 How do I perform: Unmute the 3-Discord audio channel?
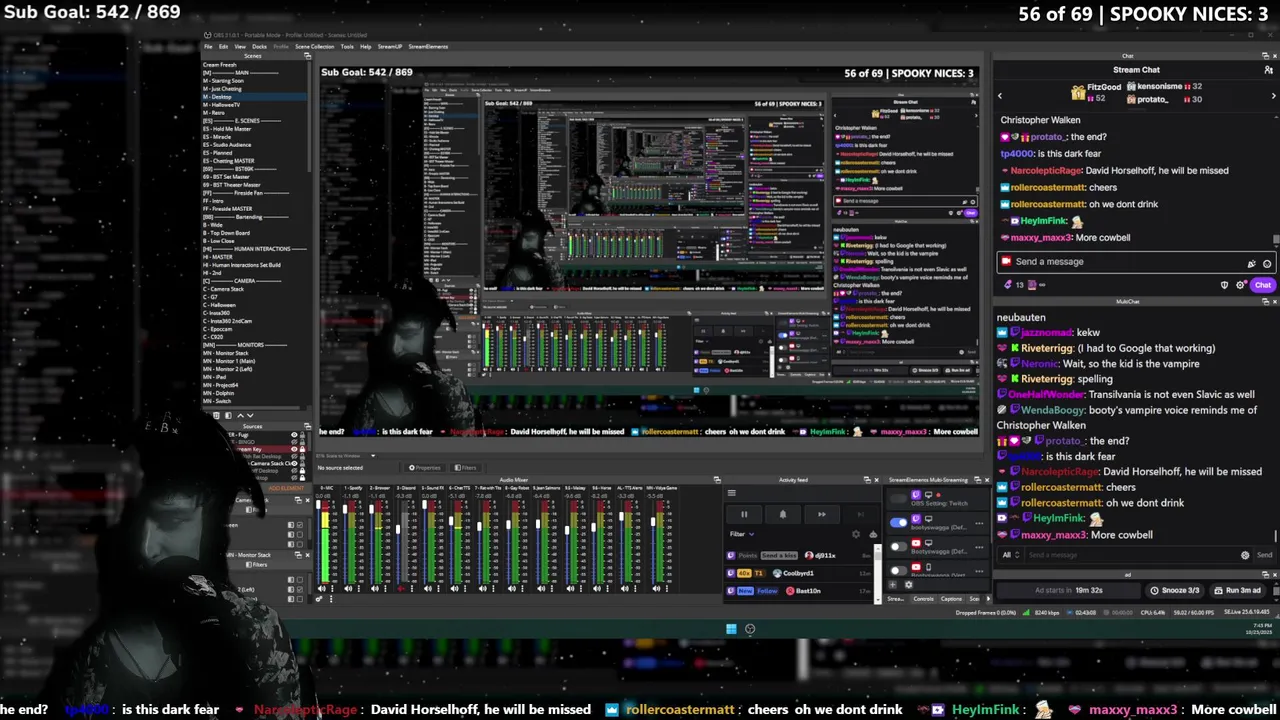[x=401, y=589]
